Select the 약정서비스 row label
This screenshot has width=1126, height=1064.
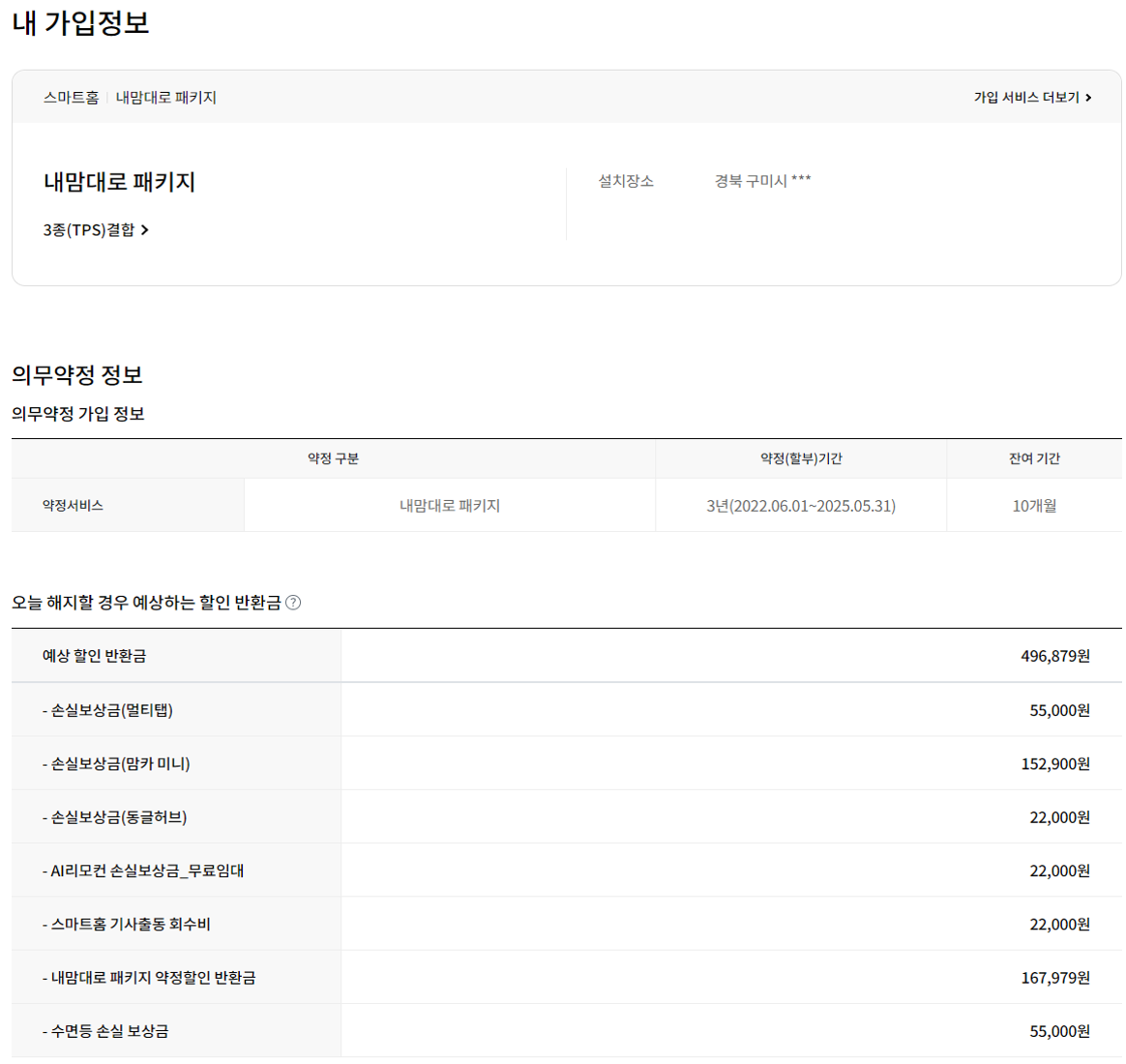coord(73,506)
